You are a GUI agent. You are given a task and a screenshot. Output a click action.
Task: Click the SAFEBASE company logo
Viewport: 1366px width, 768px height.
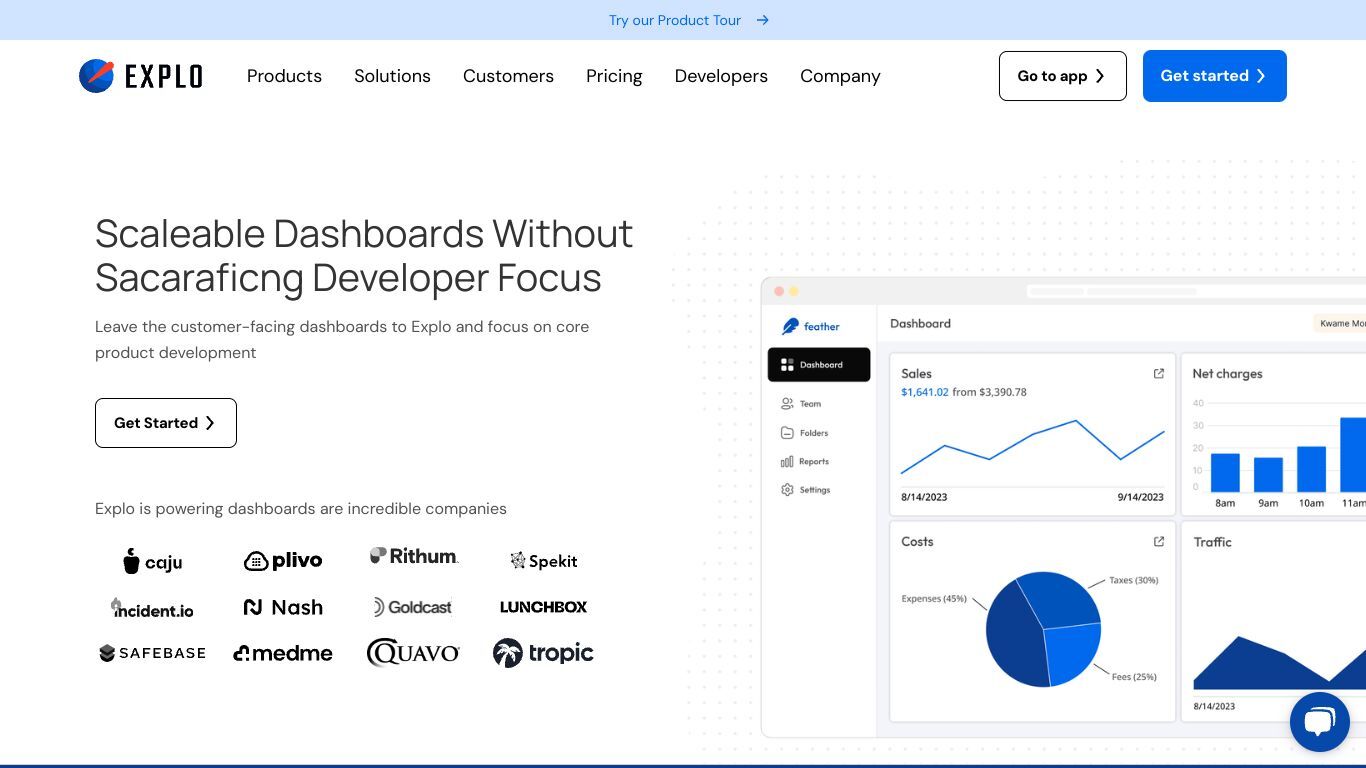click(152, 653)
